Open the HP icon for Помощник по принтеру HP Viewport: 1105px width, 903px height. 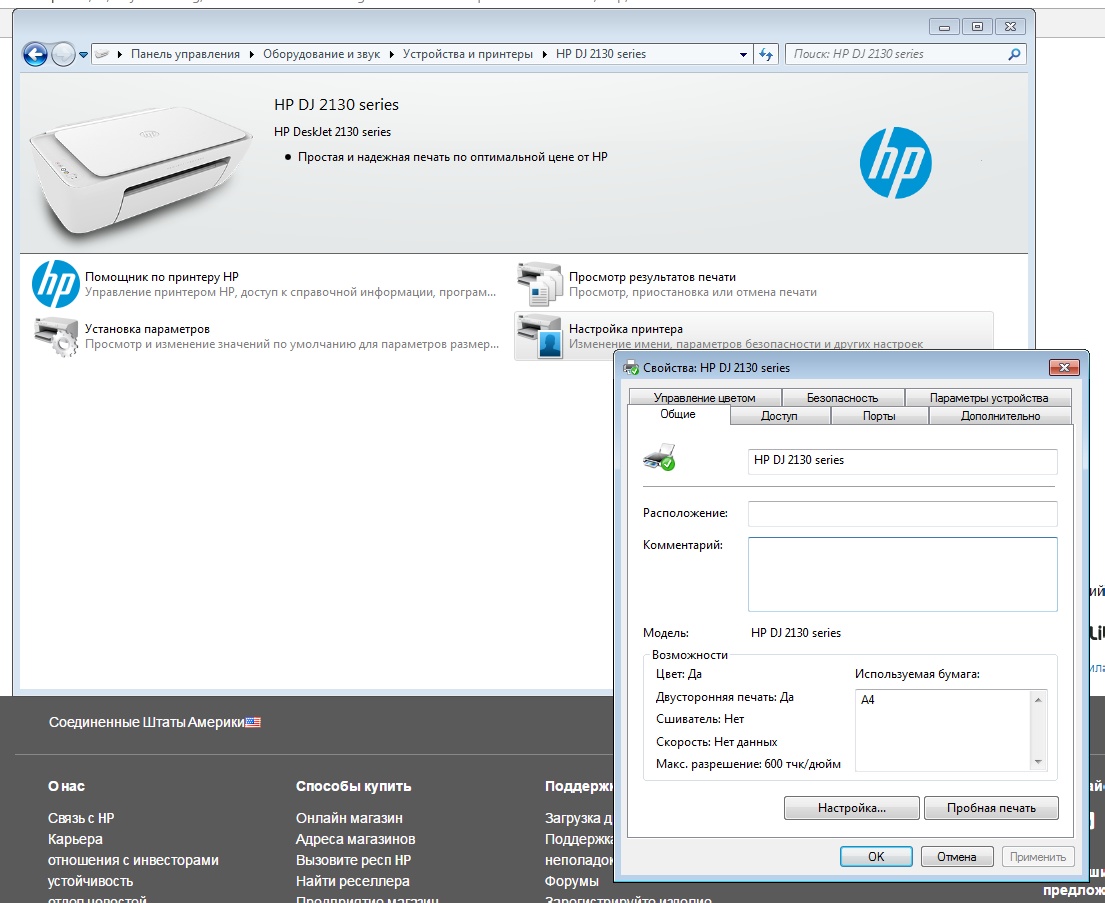pos(56,284)
